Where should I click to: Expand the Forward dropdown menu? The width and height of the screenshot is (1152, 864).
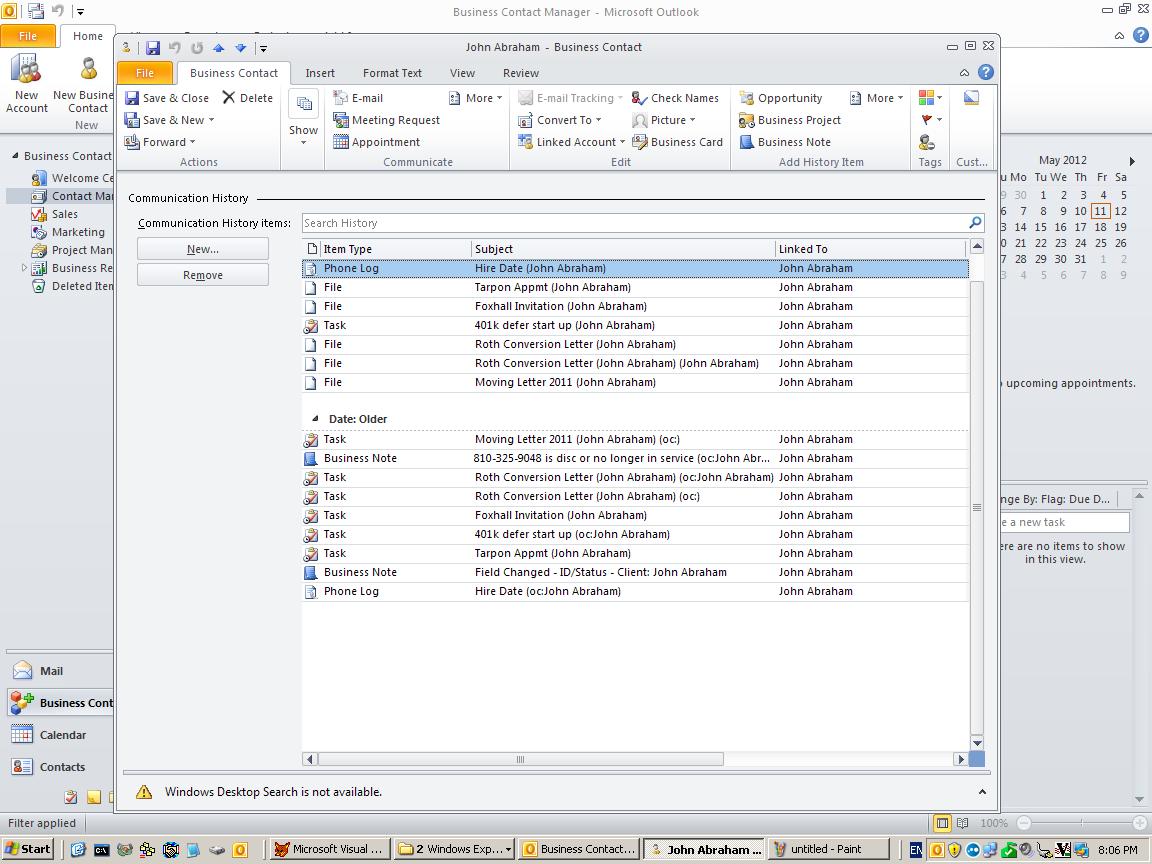click(x=192, y=142)
